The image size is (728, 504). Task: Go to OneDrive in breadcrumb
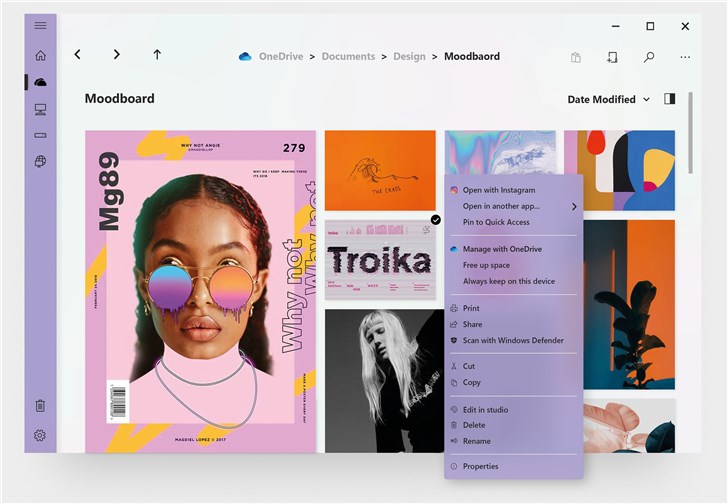pos(281,57)
